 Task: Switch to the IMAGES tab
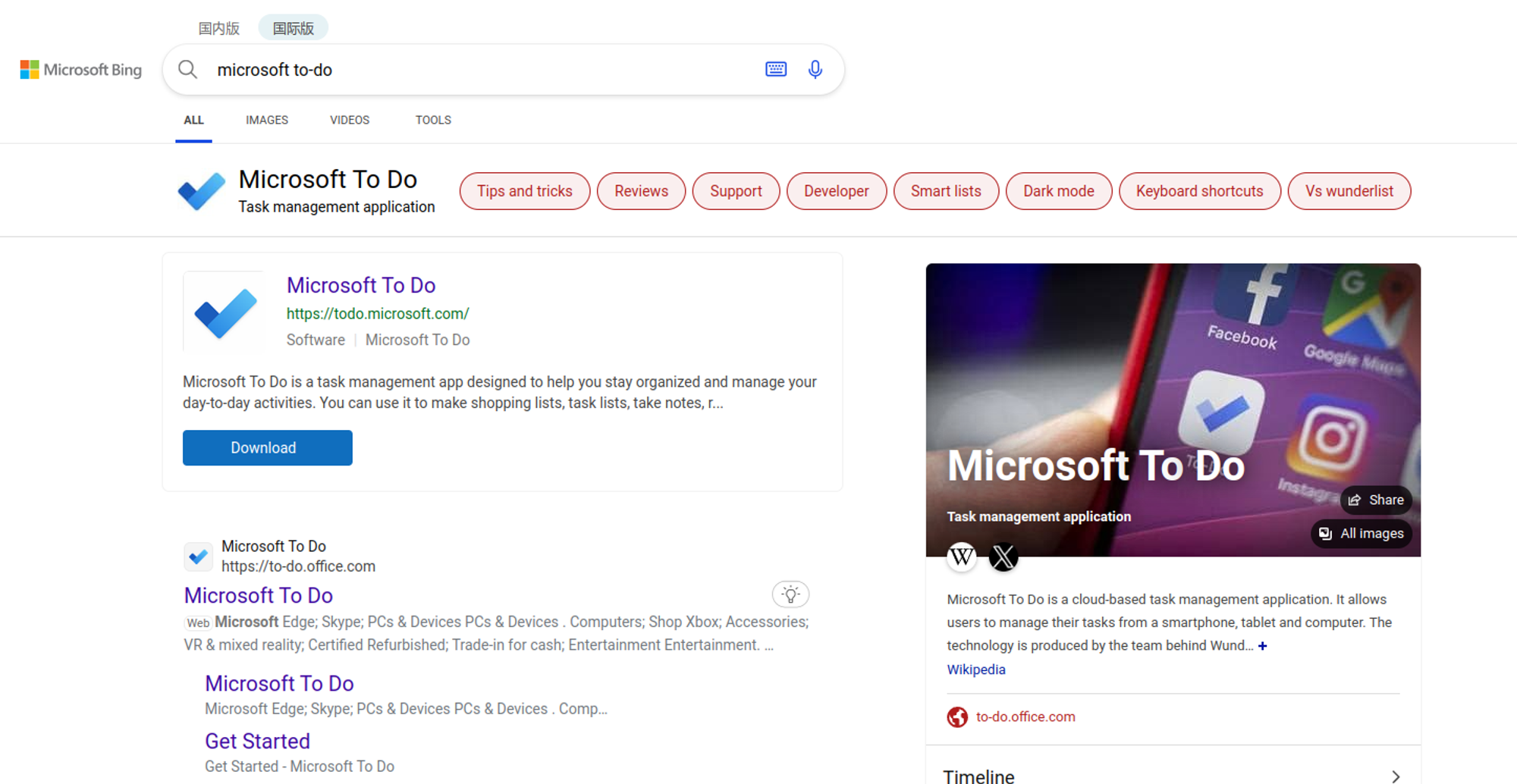pyautogui.click(x=266, y=120)
